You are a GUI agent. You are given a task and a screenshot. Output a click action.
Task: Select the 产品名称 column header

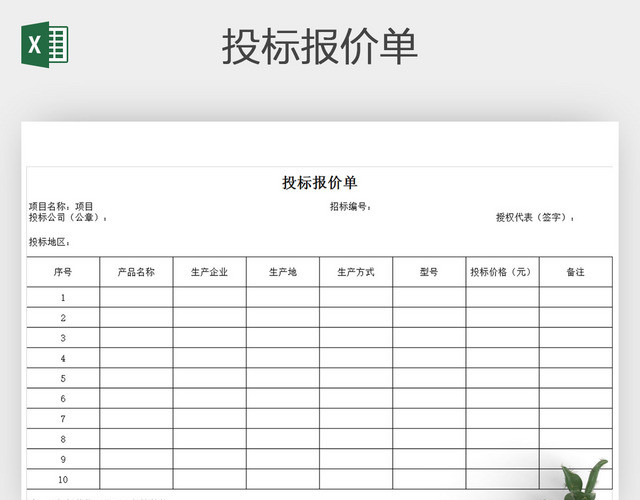136,272
